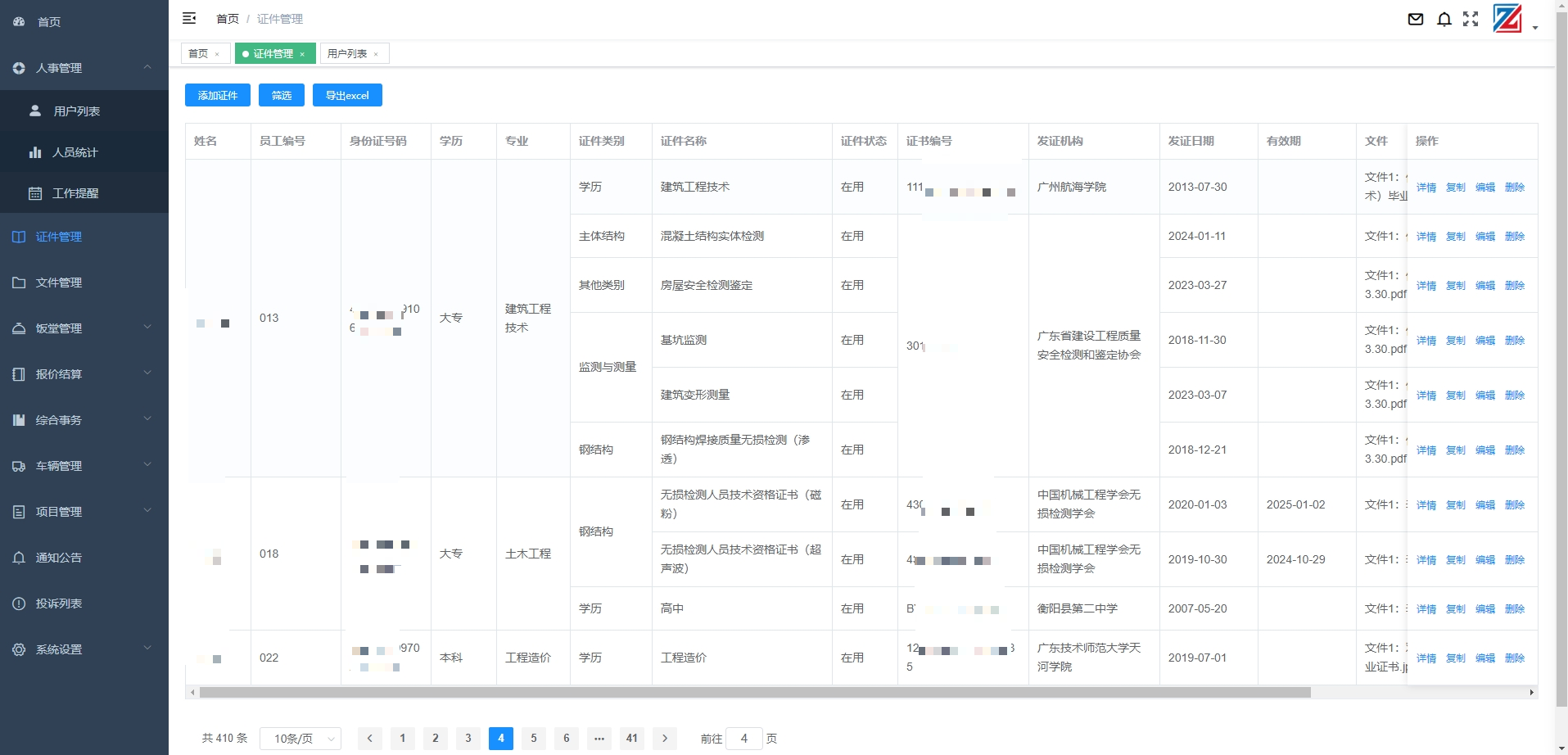Expand dropdown arrow next to avatar
Screen dimensions: 1568x755
click(x=1535, y=28)
